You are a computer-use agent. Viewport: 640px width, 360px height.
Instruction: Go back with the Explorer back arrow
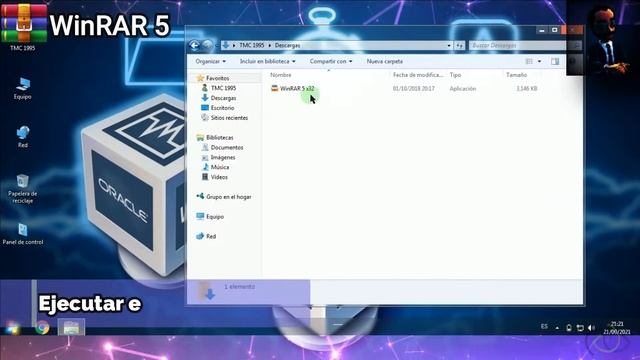(194, 45)
